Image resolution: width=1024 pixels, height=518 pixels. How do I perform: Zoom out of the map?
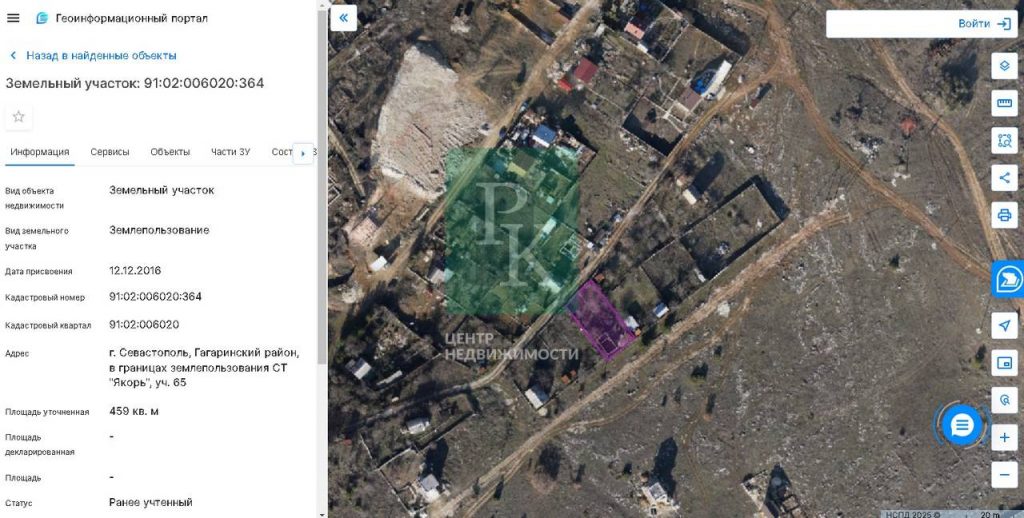coord(1004,475)
